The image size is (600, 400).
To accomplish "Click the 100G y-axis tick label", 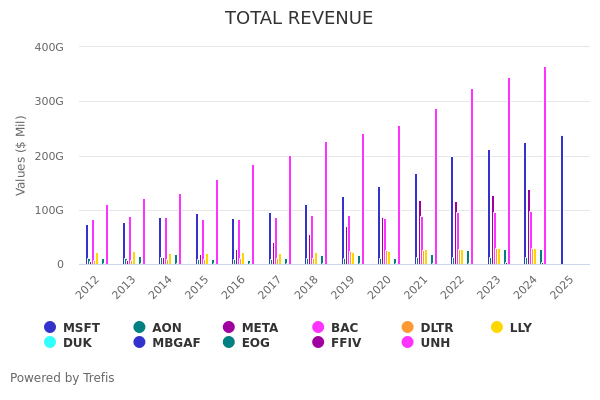I will pyautogui.click(x=49, y=210).
